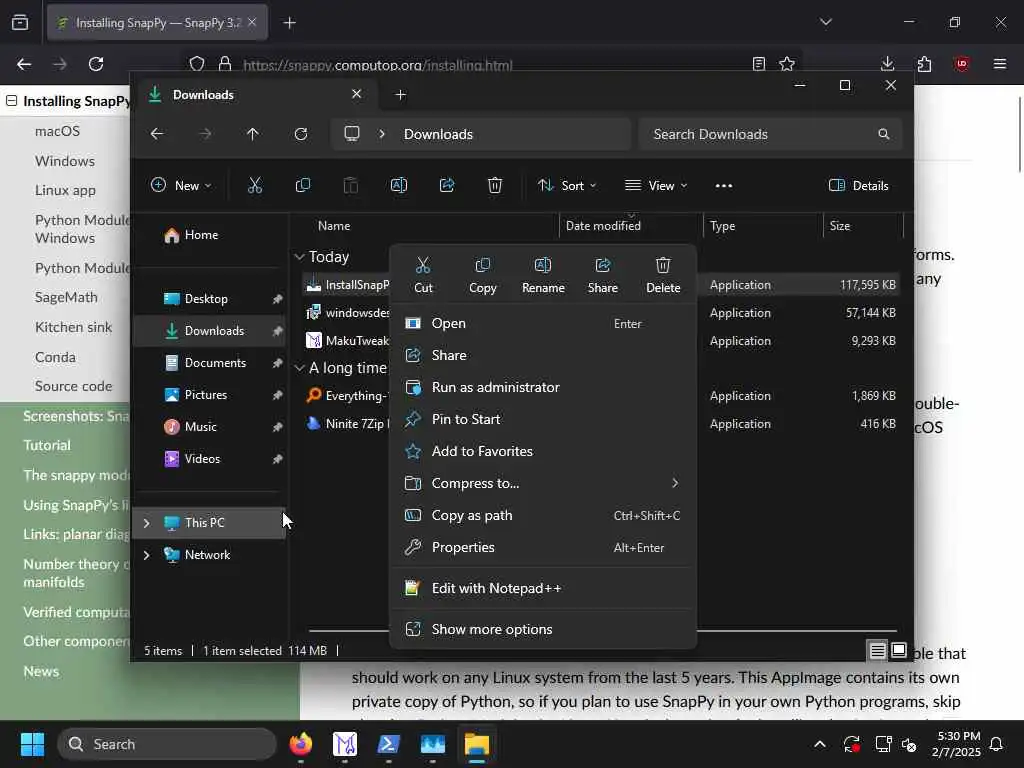Click Cut icon in context menu

click(x=423, y=265)
